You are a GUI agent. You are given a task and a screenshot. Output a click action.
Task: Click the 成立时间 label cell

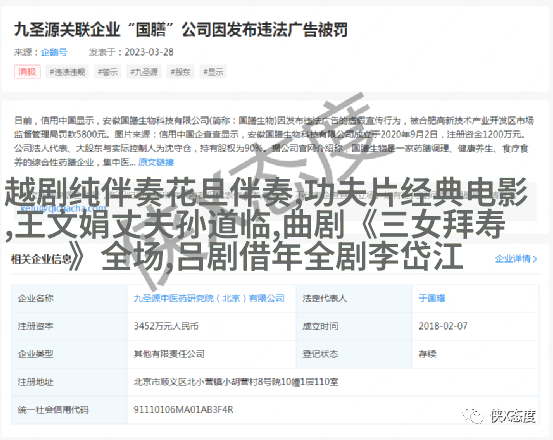354,326
